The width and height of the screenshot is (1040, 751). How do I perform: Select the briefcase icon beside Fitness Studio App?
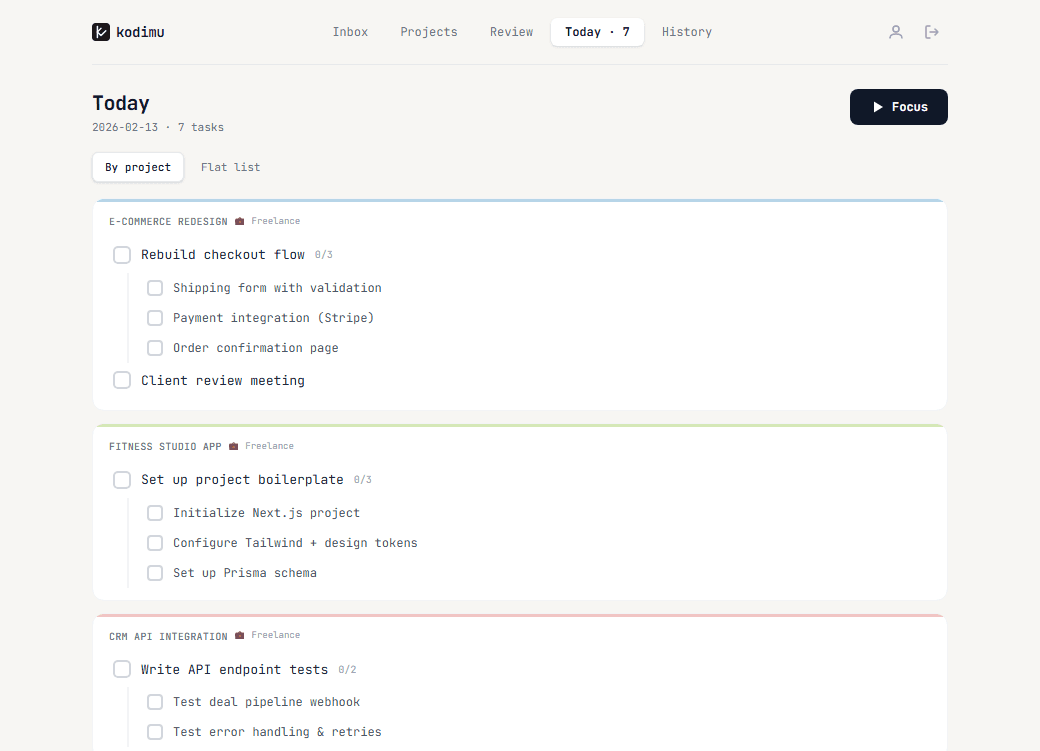(232, 446)
